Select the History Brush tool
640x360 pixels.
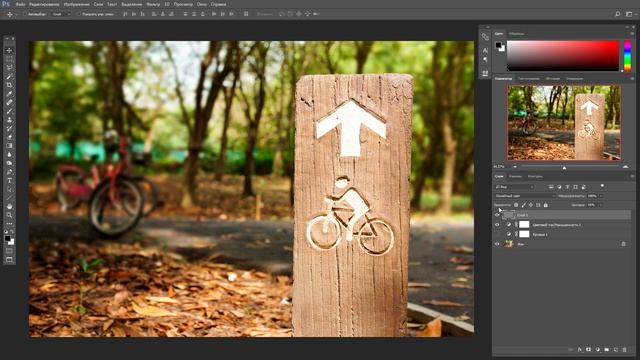[9, 129]
